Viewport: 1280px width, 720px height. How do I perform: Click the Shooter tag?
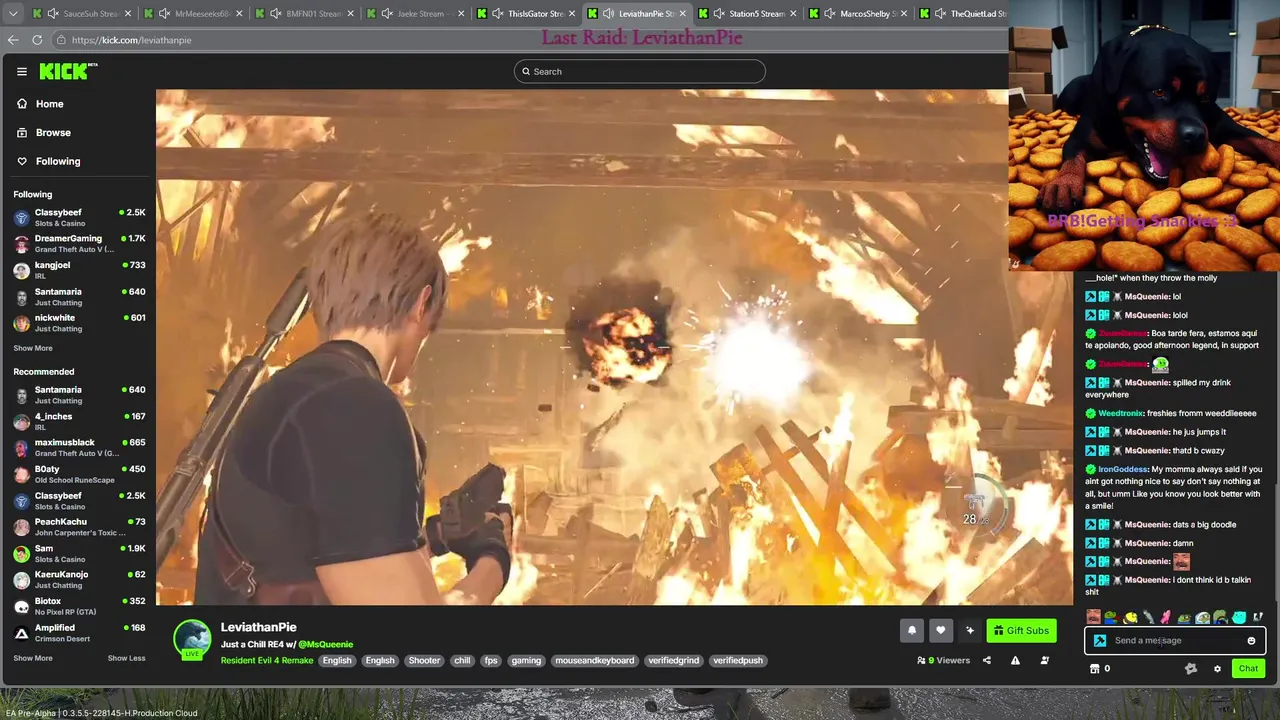[424, 660]
